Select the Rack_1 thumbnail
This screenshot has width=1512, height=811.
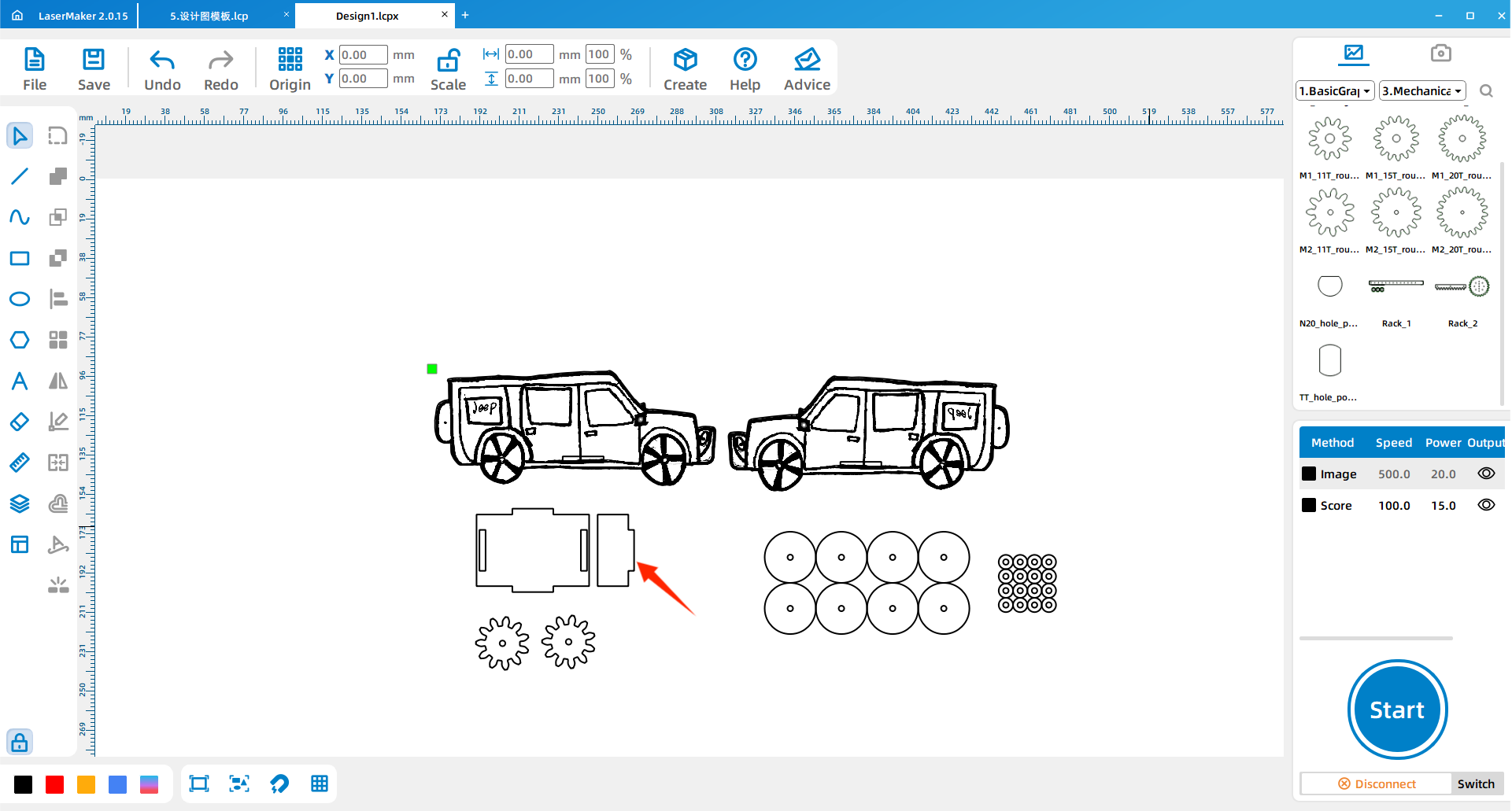1396,286
